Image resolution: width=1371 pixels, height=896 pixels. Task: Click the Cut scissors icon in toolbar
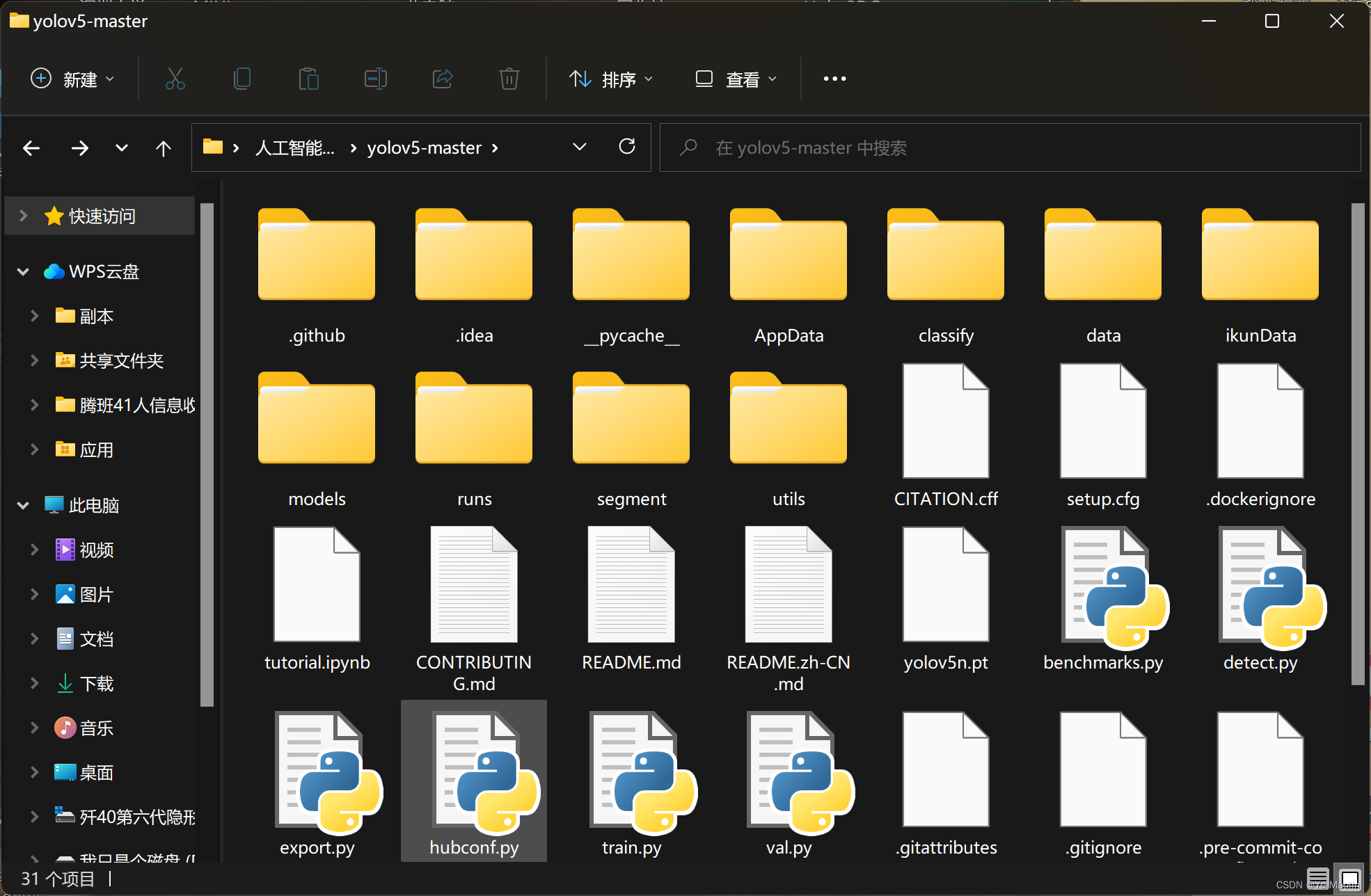(x=175, y=79)
